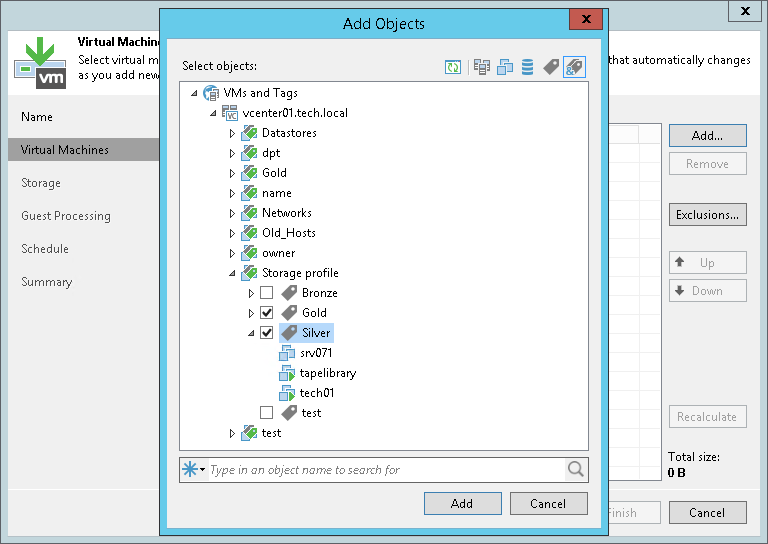Switch to single-tag view icon
Viewport: 768px width, 544px height.
(x=551, y=67)
